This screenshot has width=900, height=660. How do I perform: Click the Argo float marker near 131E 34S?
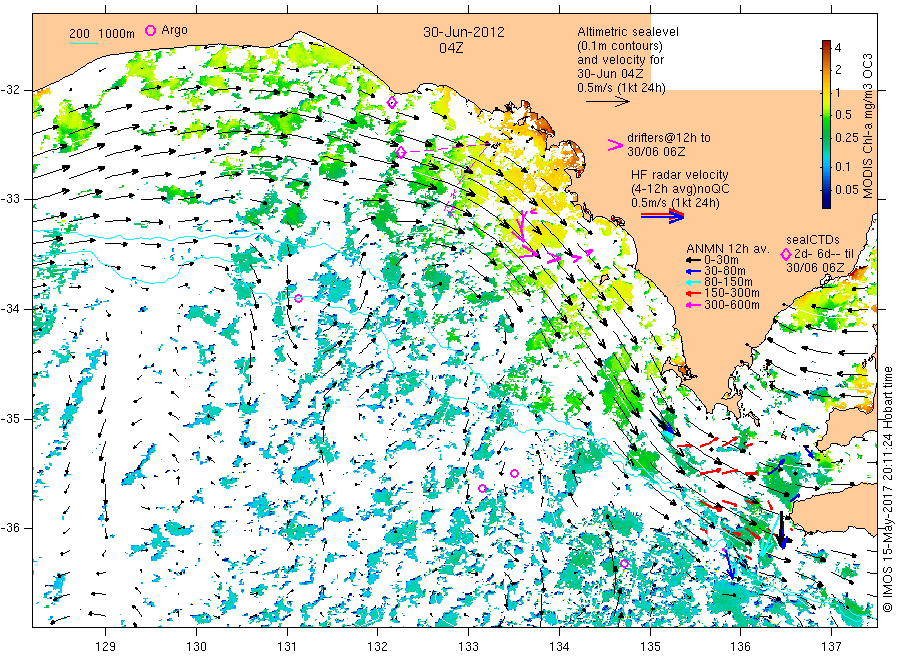(298, 298)
